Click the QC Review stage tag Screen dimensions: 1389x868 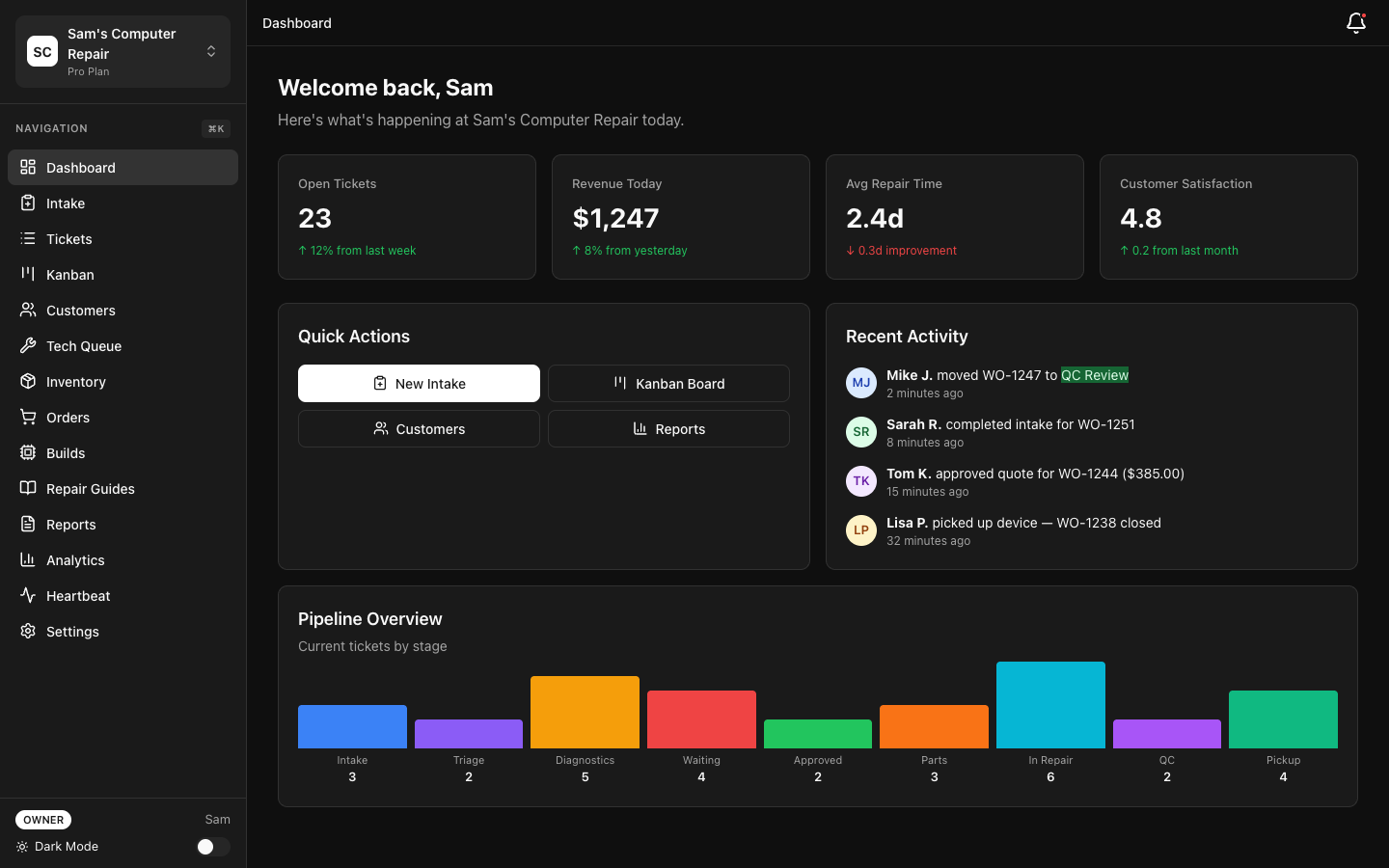tap(1095, 375)
